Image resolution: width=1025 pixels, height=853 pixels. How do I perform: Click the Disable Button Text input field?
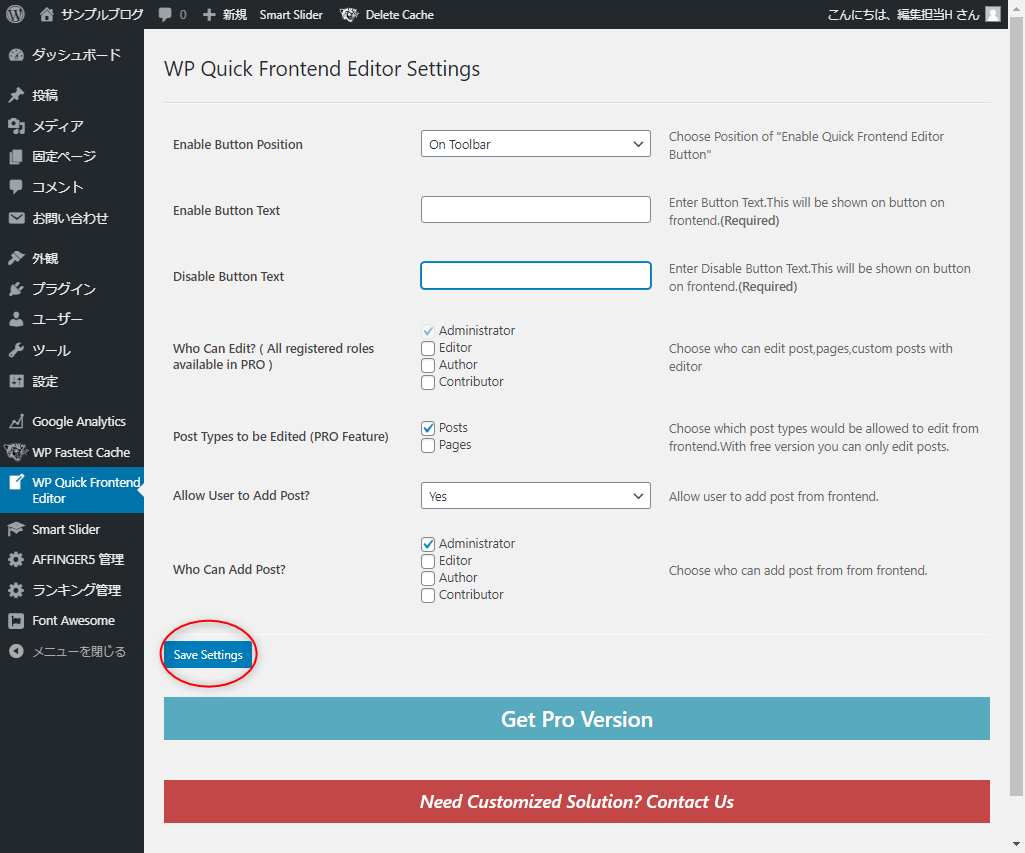pos(535,275)
